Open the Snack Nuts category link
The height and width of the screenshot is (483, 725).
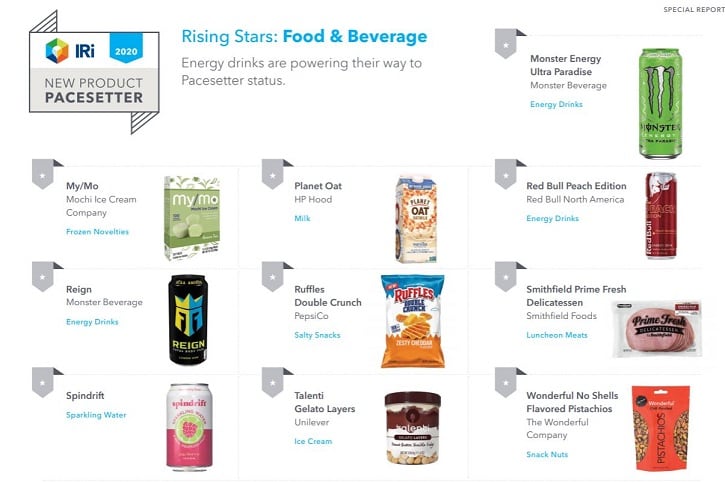click(x=547, y=454)
